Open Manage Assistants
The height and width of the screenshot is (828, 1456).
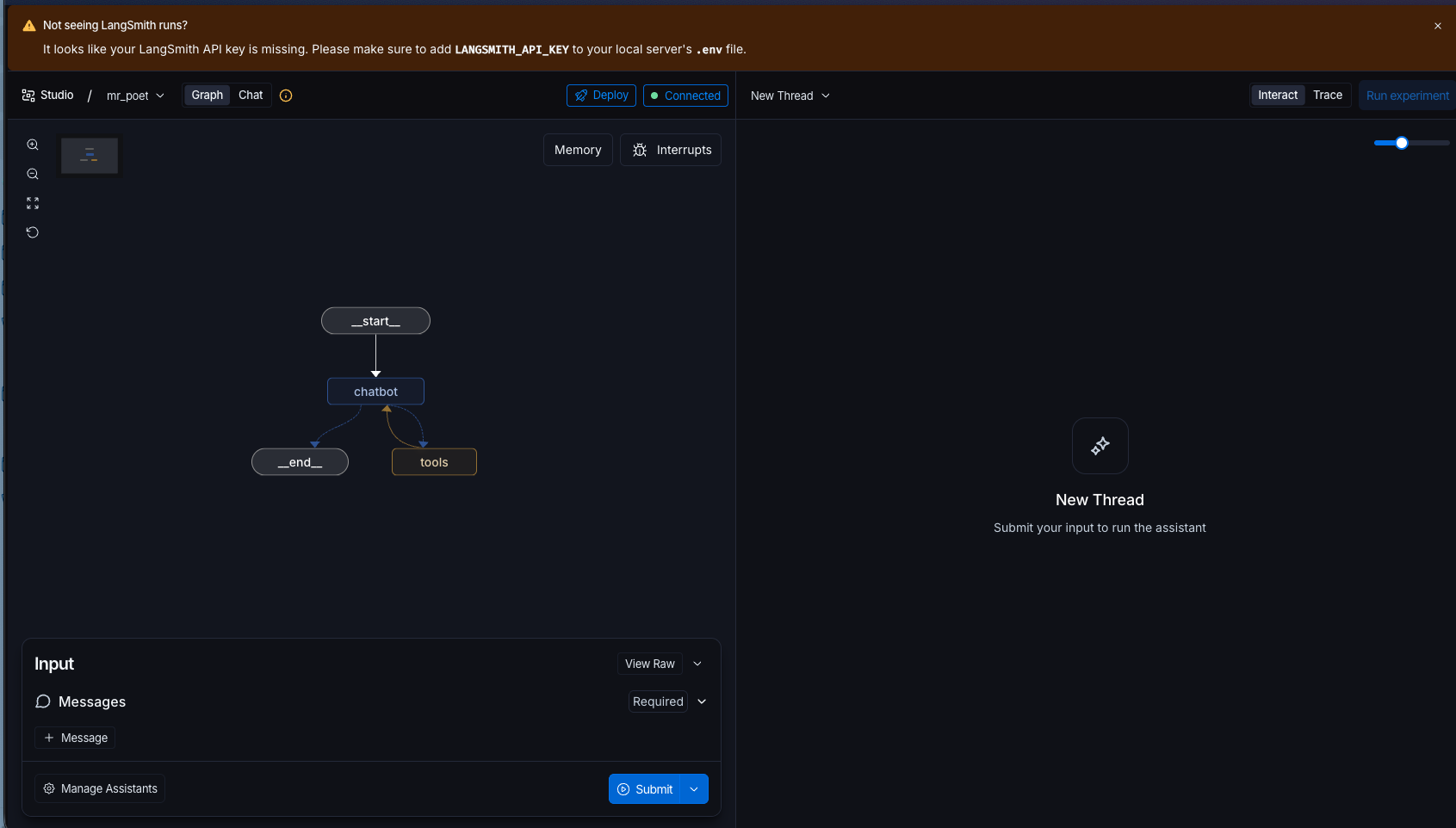click(x=100, y=788)
